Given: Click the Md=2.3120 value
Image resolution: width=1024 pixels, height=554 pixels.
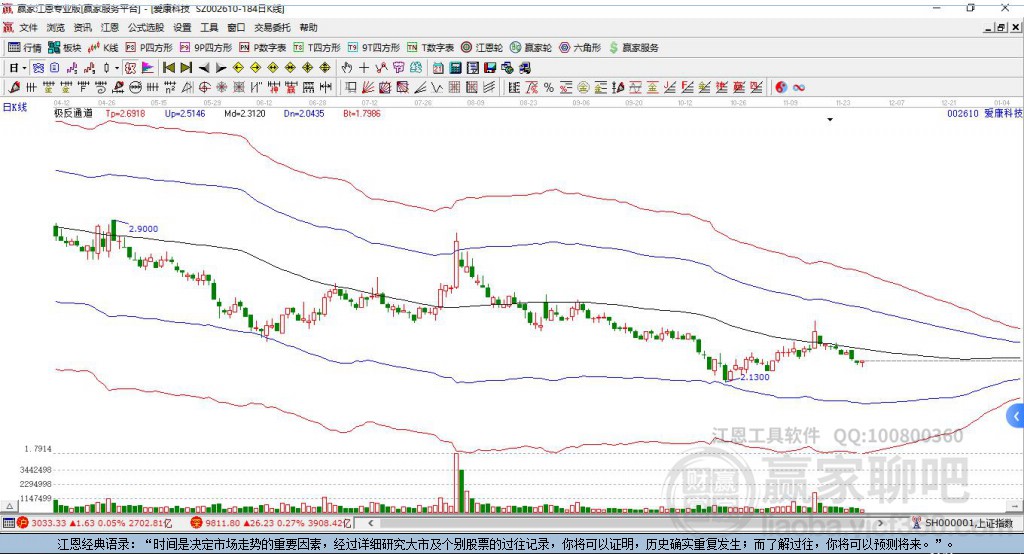Looking at the screenshot, I should [x=245, y=113].
